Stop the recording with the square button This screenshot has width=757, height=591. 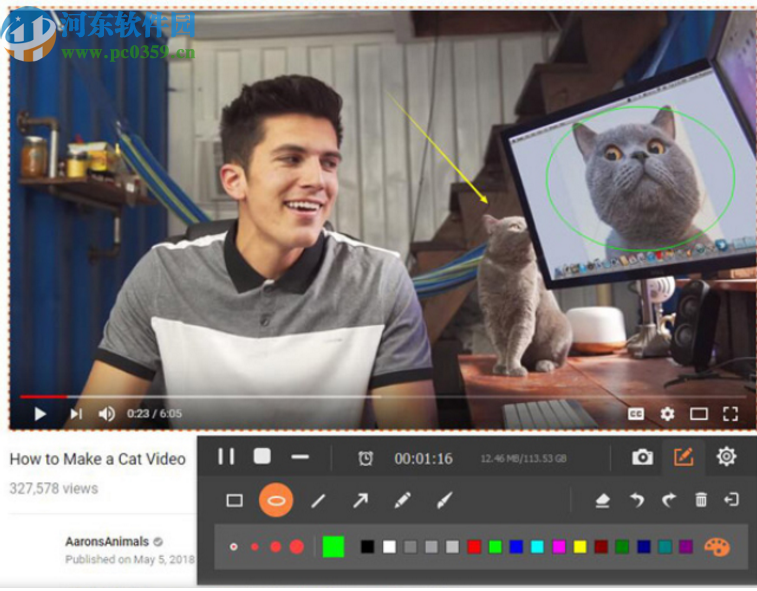click(262, 456)
